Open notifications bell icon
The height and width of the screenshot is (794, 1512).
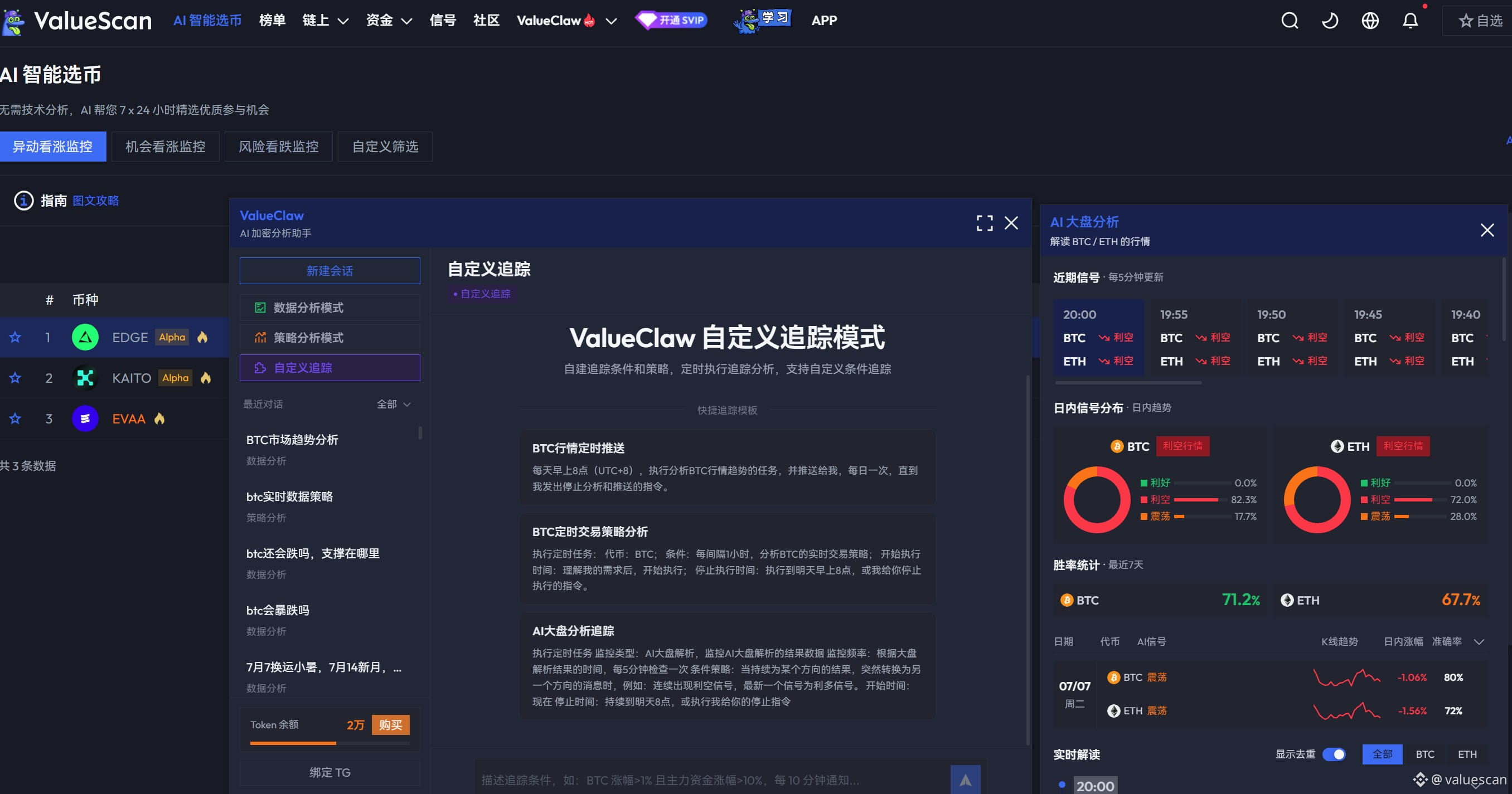tap(1410, 21)
